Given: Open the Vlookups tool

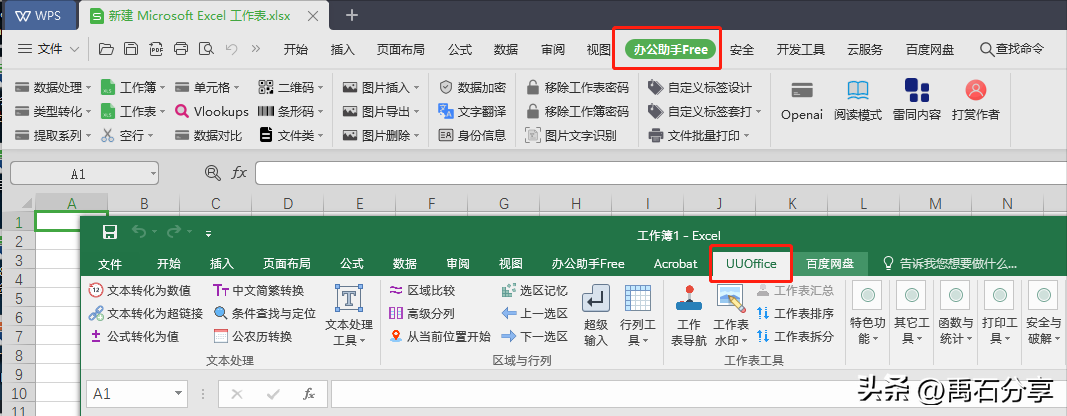Looking at the screenshot, I should point(212,111).
